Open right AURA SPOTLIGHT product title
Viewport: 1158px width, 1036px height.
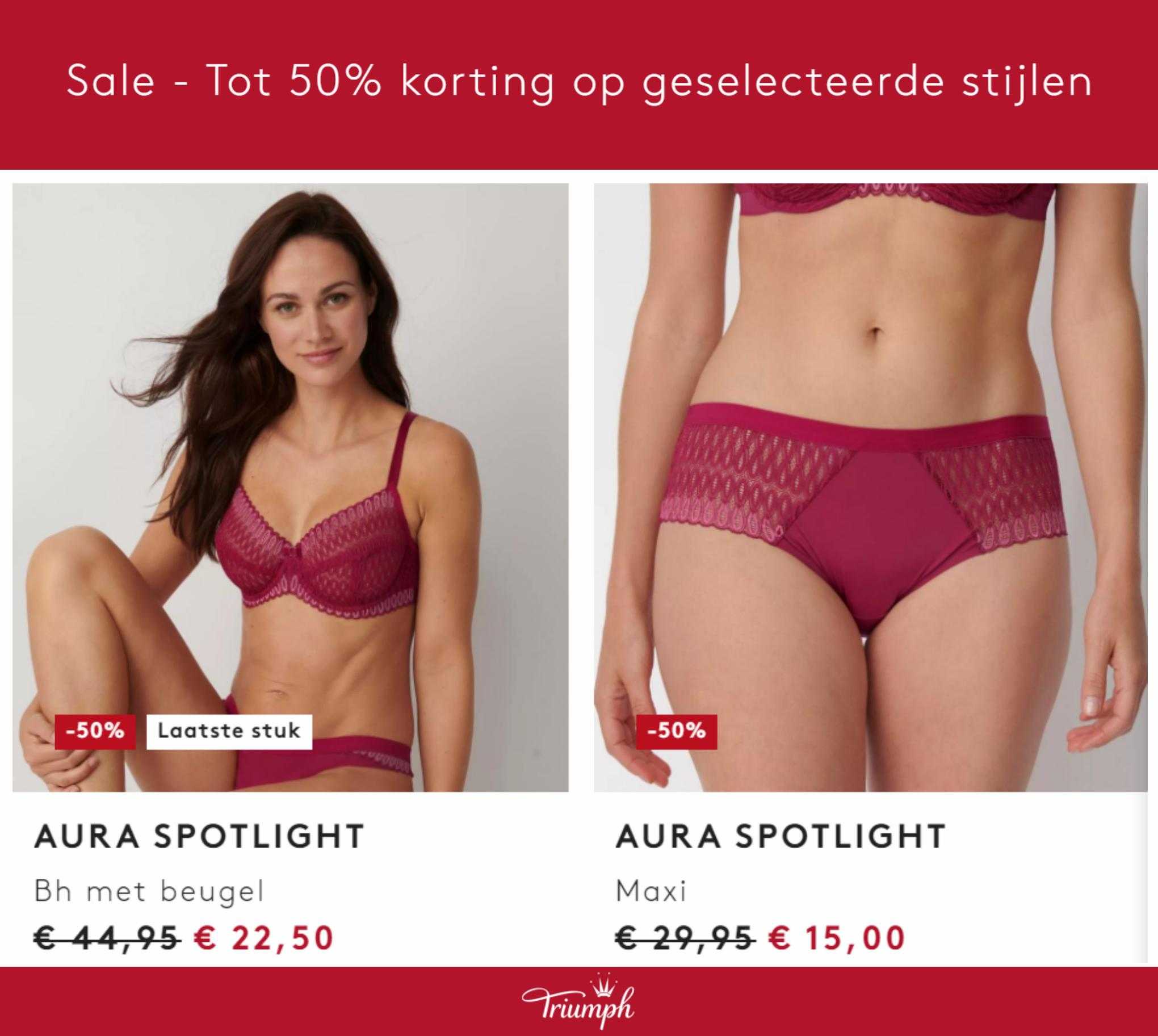coord(781,836)
